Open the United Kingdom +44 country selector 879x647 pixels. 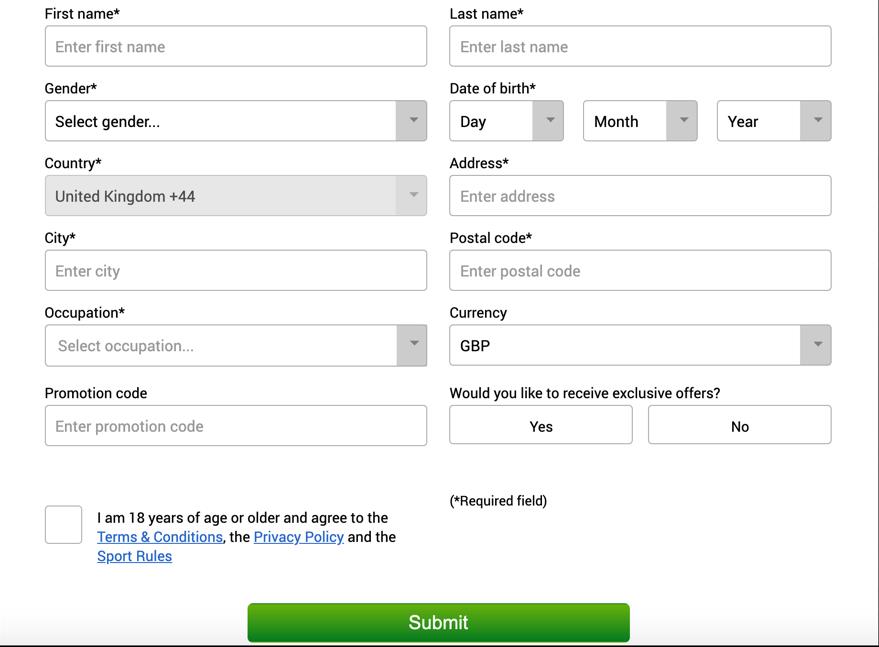click(235, 196)
